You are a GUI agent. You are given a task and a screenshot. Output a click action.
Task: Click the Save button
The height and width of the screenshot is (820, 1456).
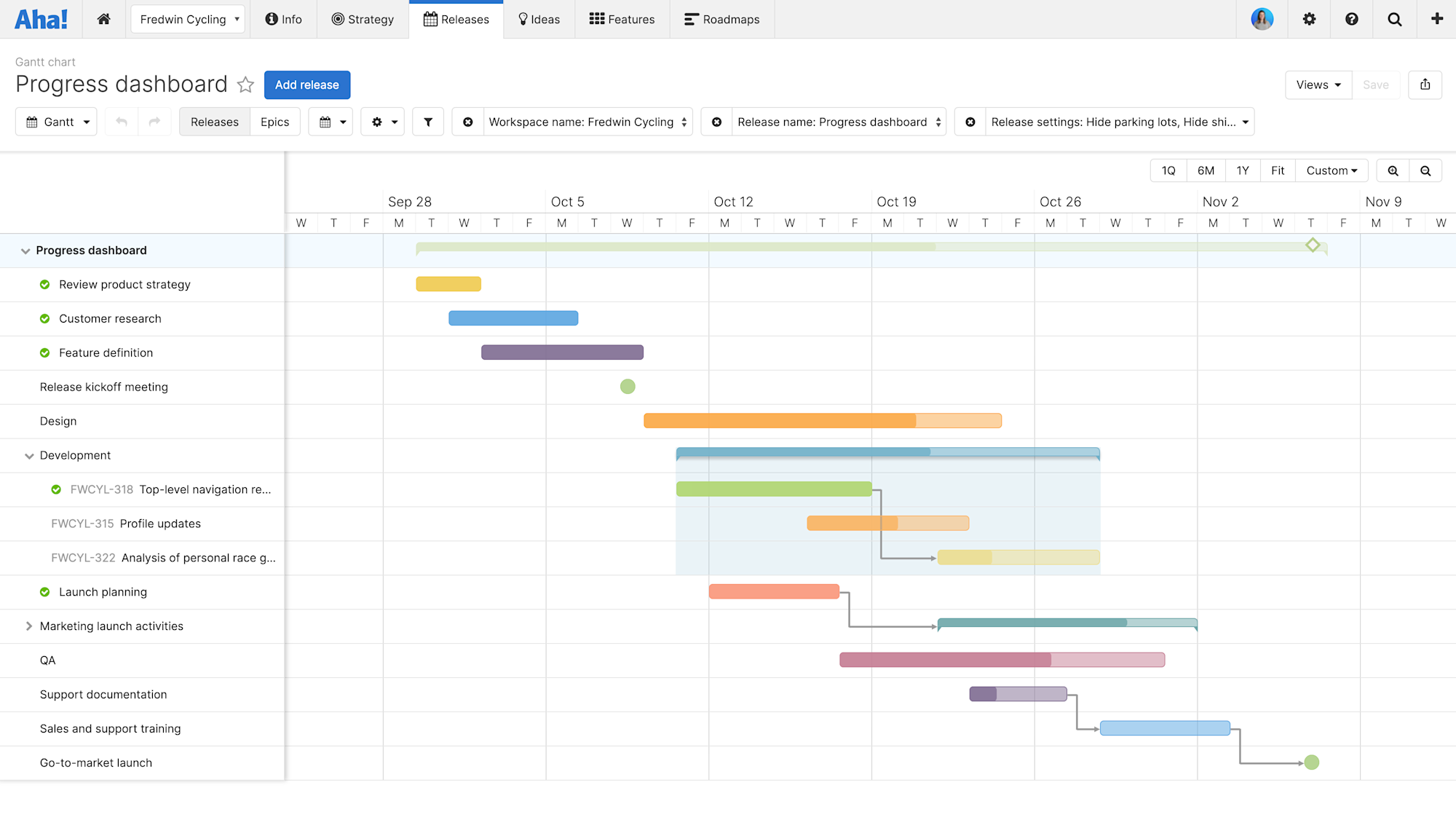(1376, 84)
